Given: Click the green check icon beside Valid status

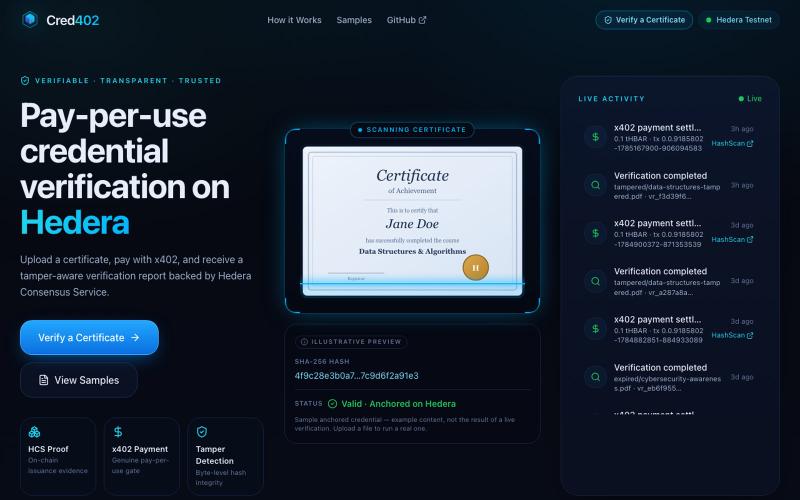Looking at the screenshot, I should [333, 404].
